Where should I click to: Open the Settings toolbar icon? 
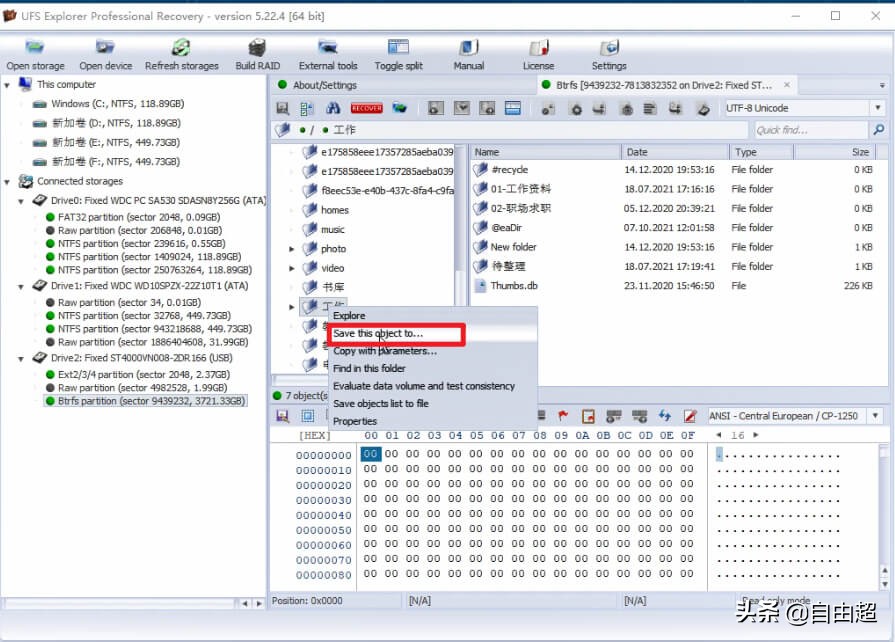coord(609,47)
